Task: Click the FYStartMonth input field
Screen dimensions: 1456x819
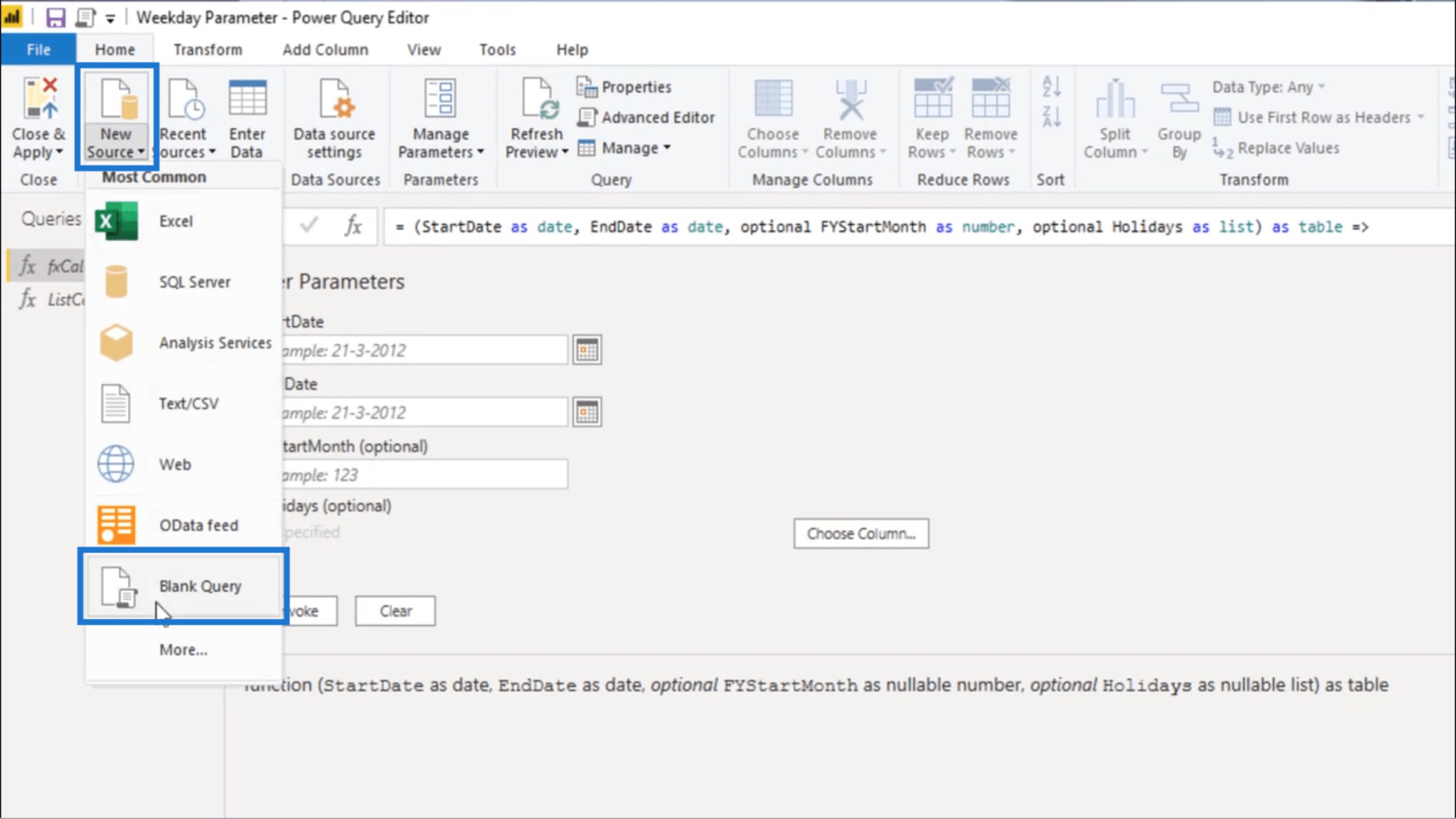Action: coord(423,475)
